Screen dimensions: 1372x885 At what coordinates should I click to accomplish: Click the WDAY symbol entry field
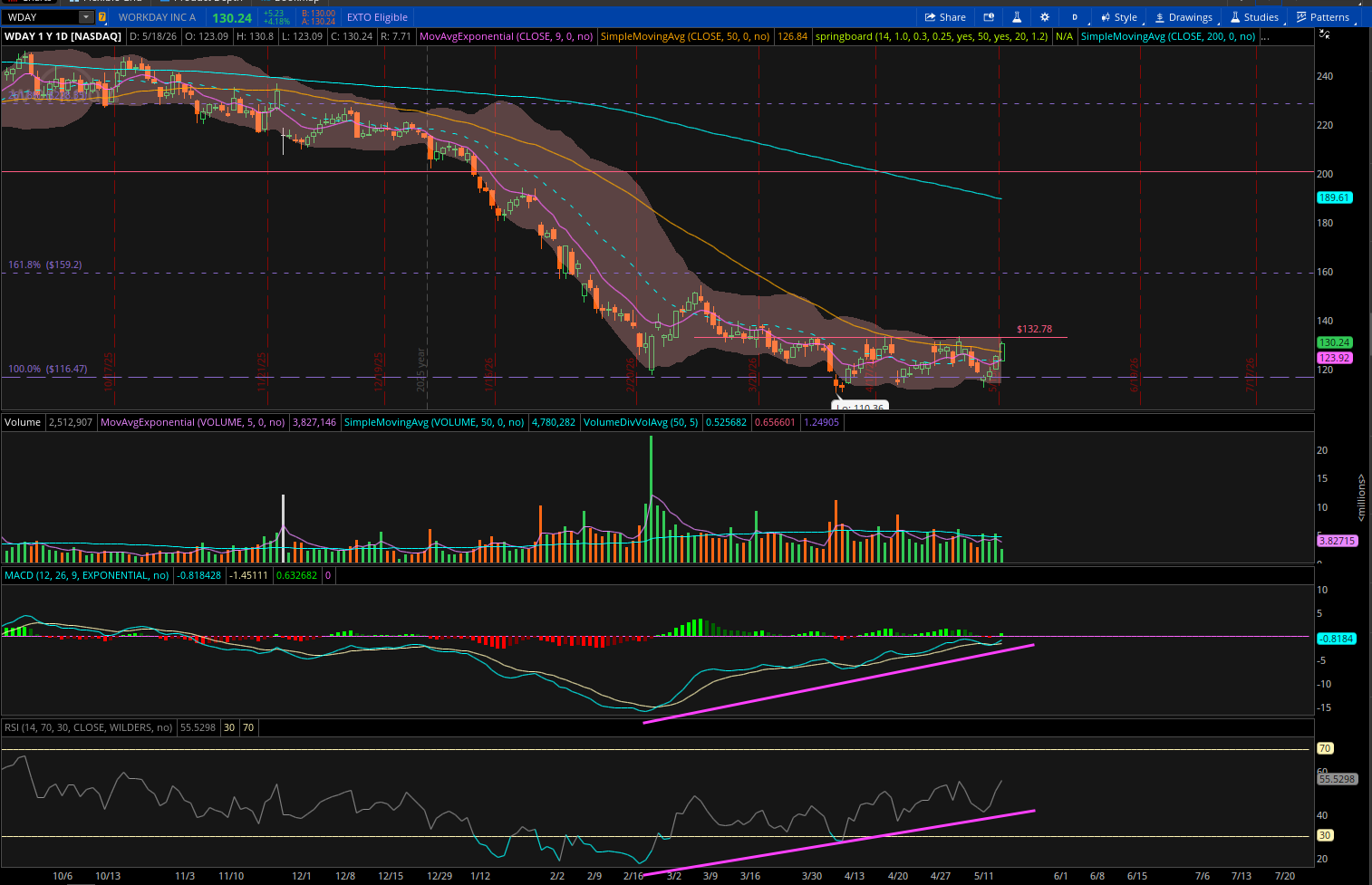tap(41, 17)
